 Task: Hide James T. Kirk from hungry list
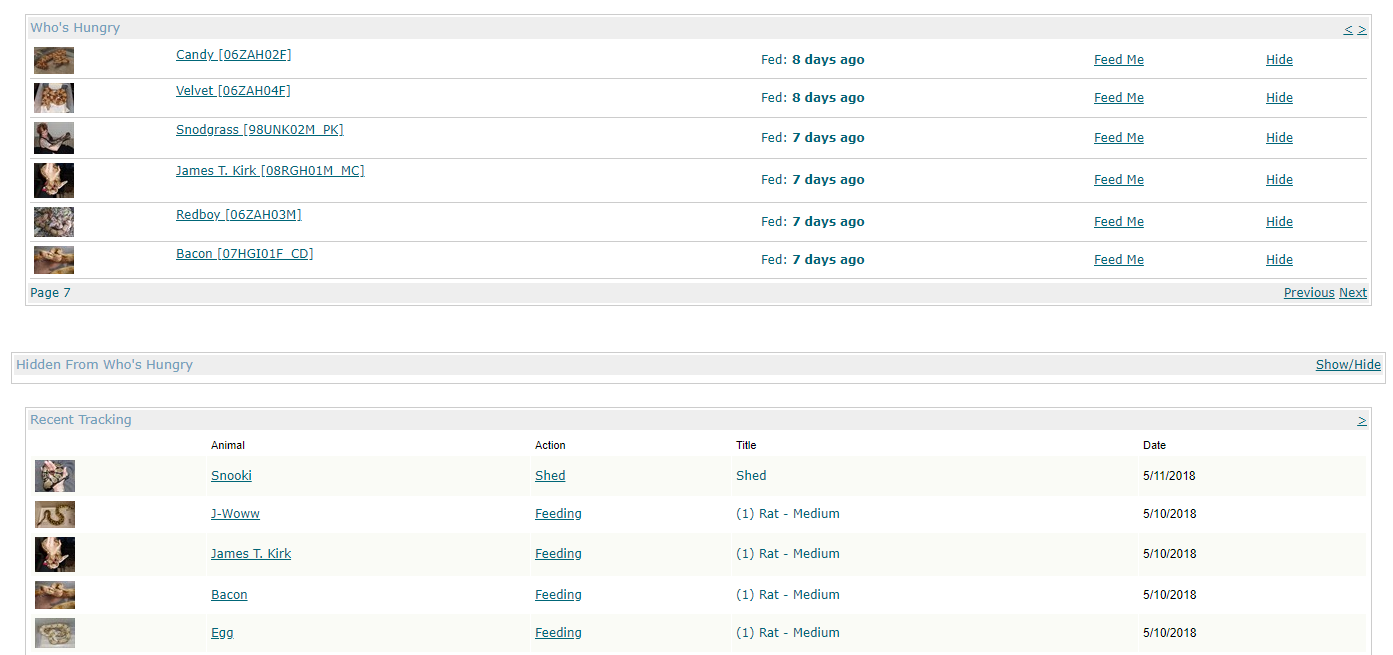[1279, 180]
